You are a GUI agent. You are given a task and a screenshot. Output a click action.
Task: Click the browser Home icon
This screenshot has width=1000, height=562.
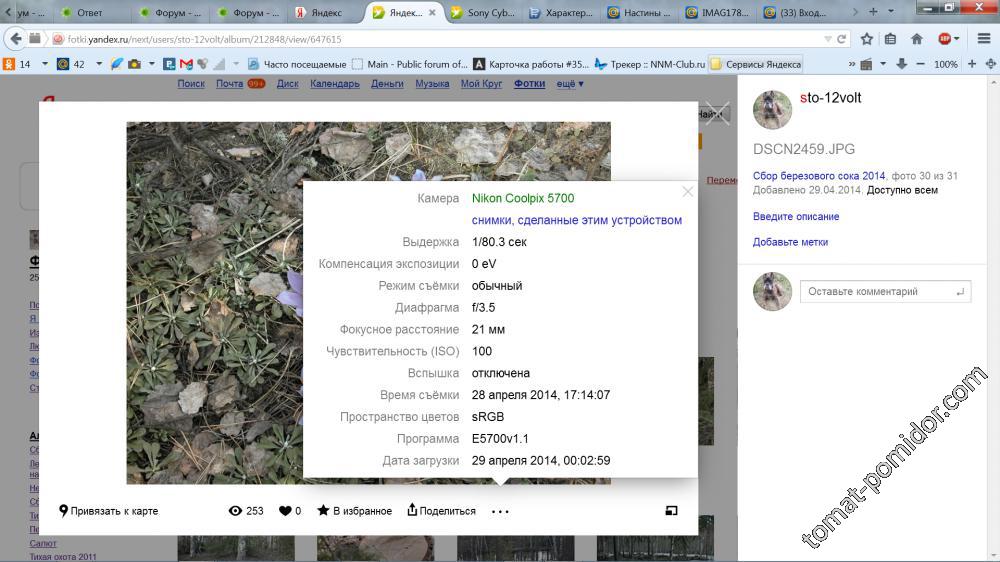point(916,39)
